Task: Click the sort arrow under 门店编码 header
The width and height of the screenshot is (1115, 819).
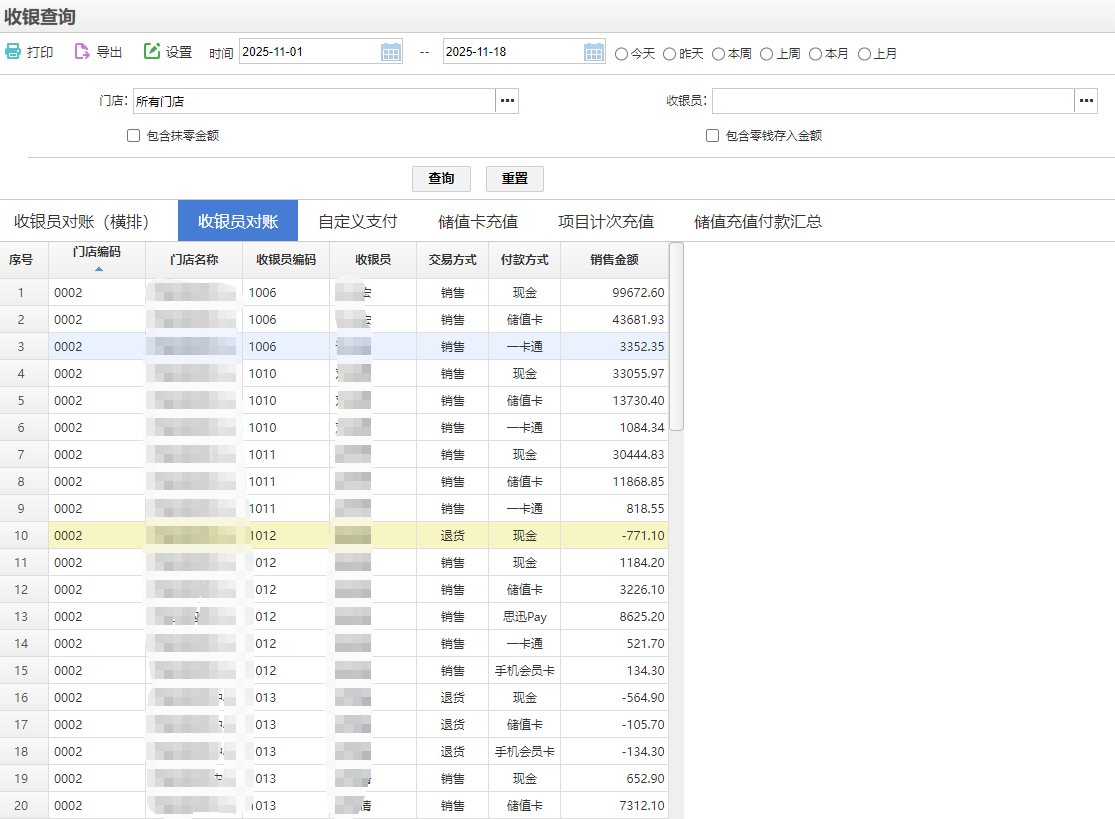Action: point(98,269)
